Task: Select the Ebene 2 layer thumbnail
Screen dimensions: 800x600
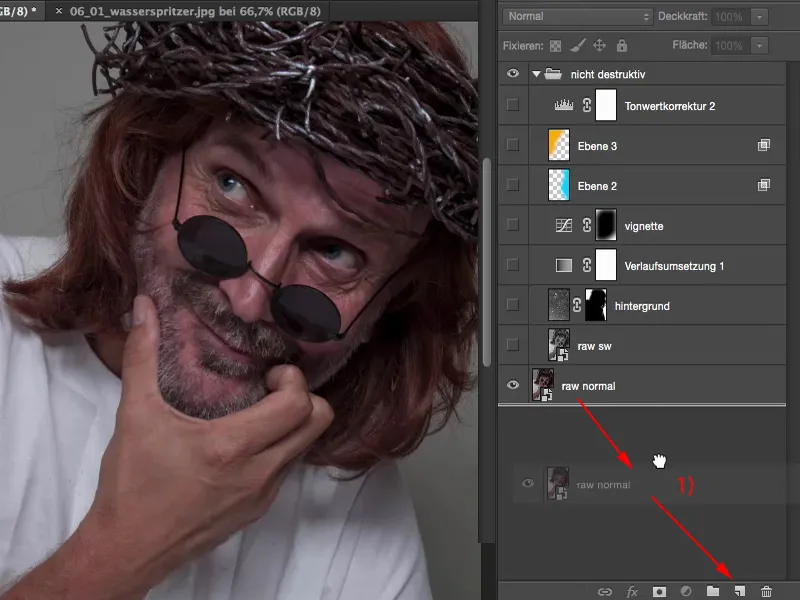Action: (559, 185)
